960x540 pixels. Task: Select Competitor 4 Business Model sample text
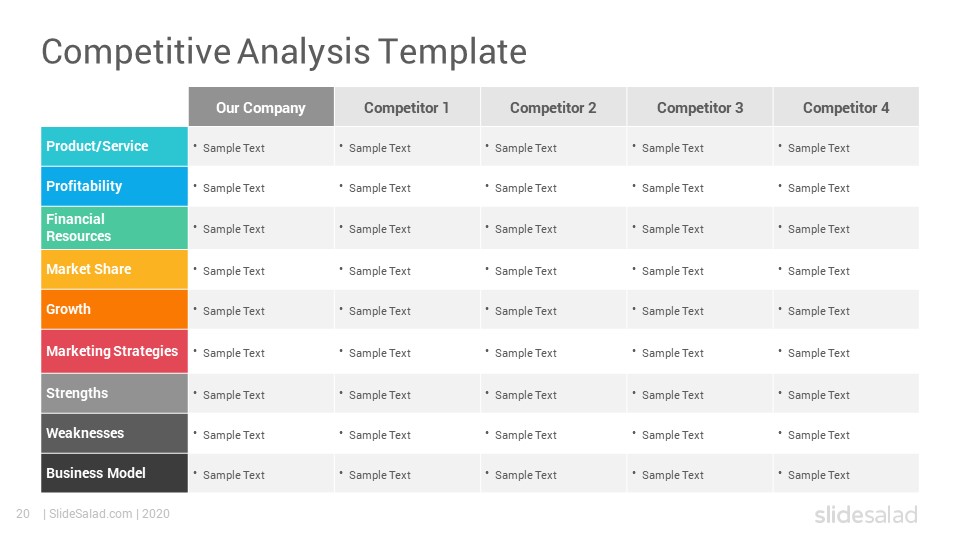point(819,475)
